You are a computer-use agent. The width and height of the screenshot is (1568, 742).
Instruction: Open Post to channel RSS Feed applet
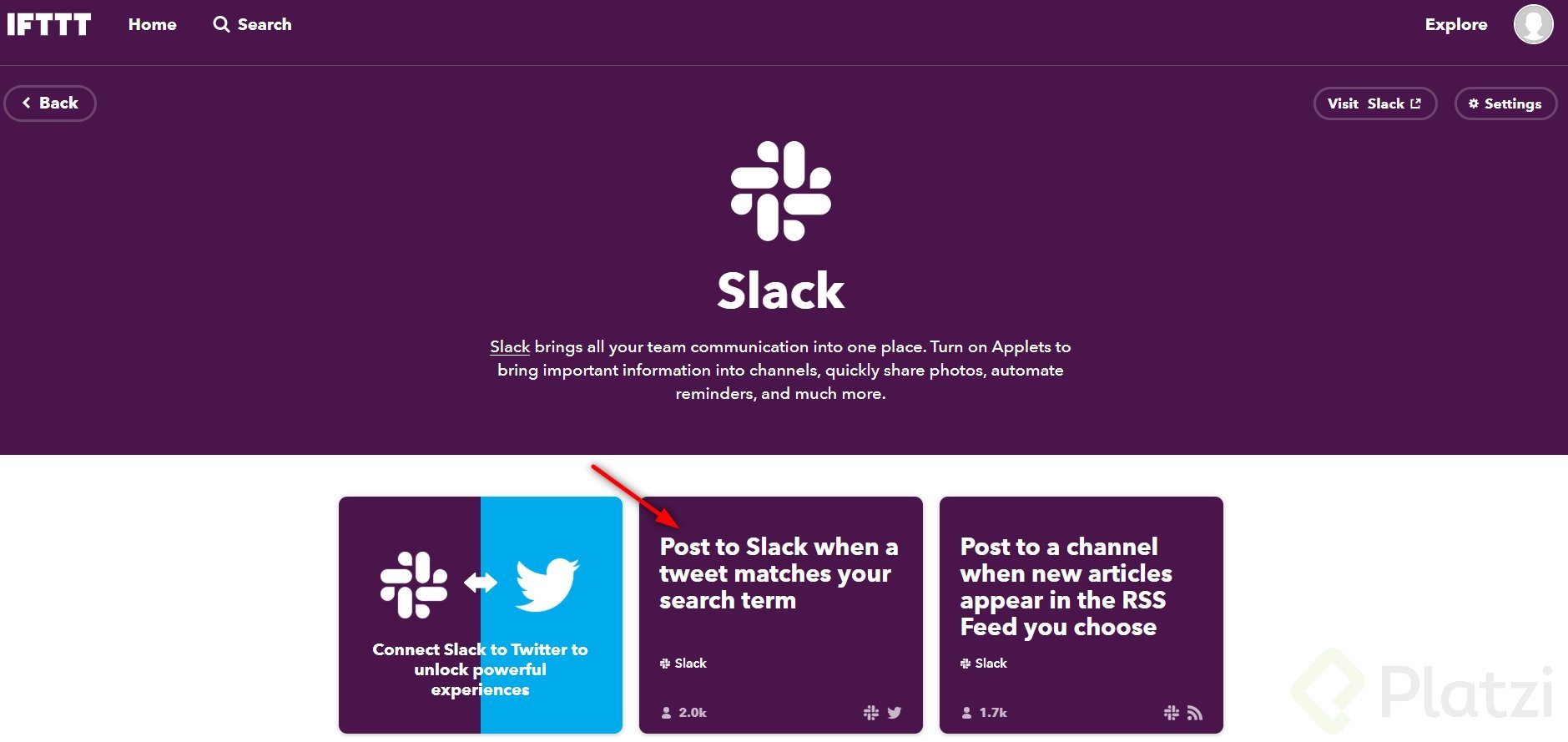(x=1081, y=615)
